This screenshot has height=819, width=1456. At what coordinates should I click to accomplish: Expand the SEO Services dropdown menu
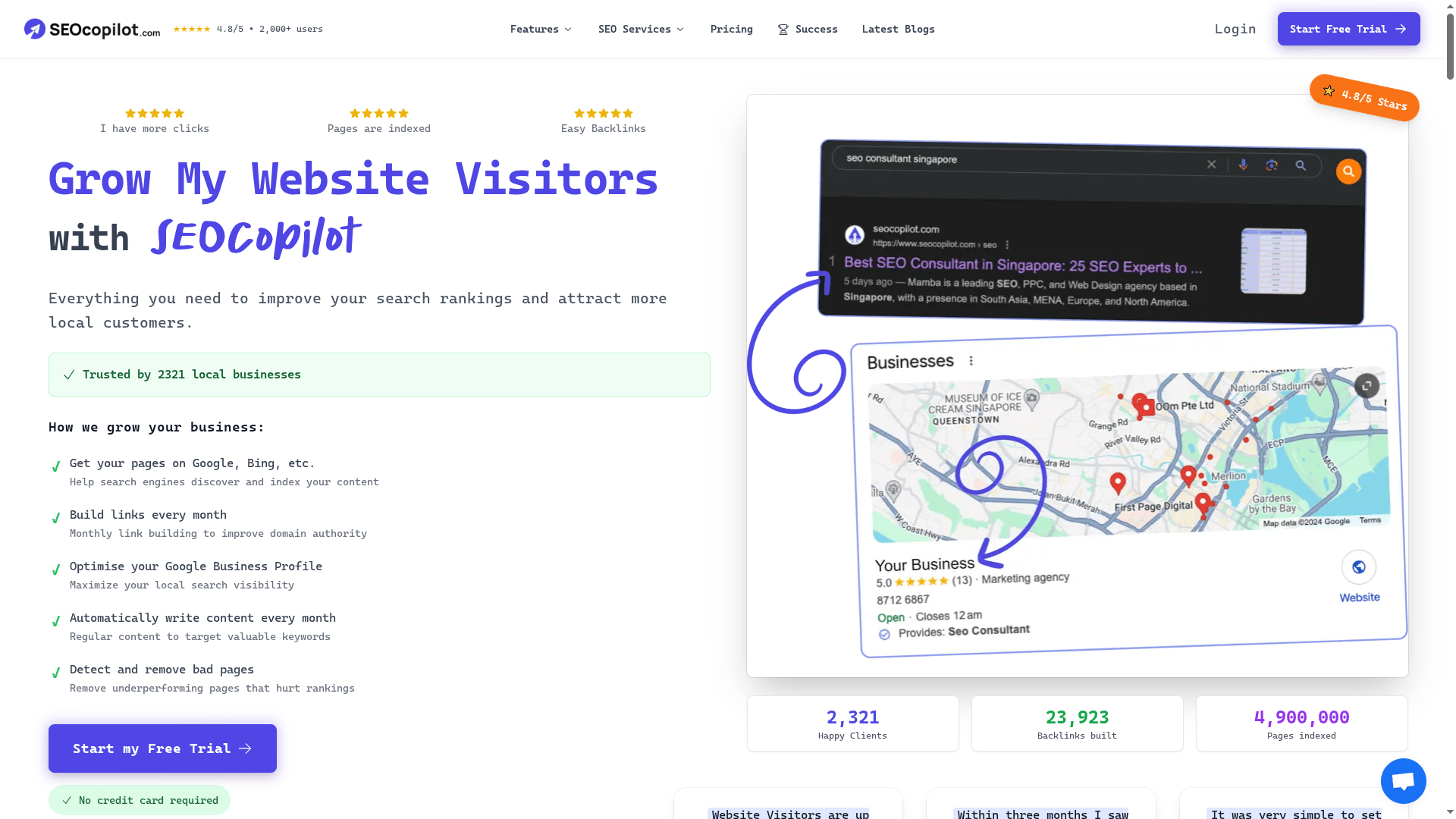(641, 29)
